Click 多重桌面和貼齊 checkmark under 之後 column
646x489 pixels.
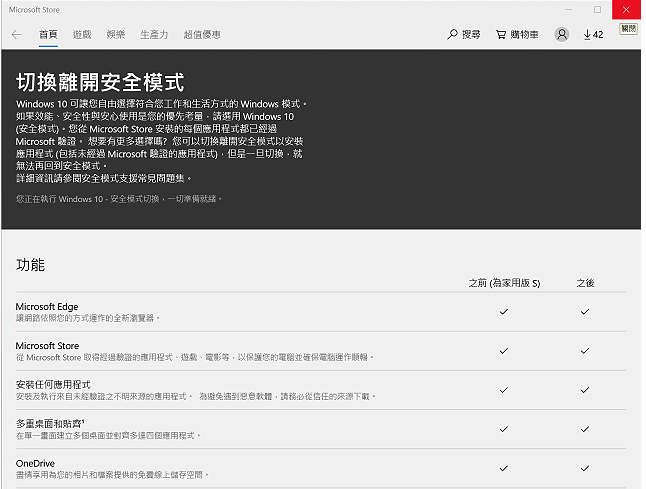point(585,429)
